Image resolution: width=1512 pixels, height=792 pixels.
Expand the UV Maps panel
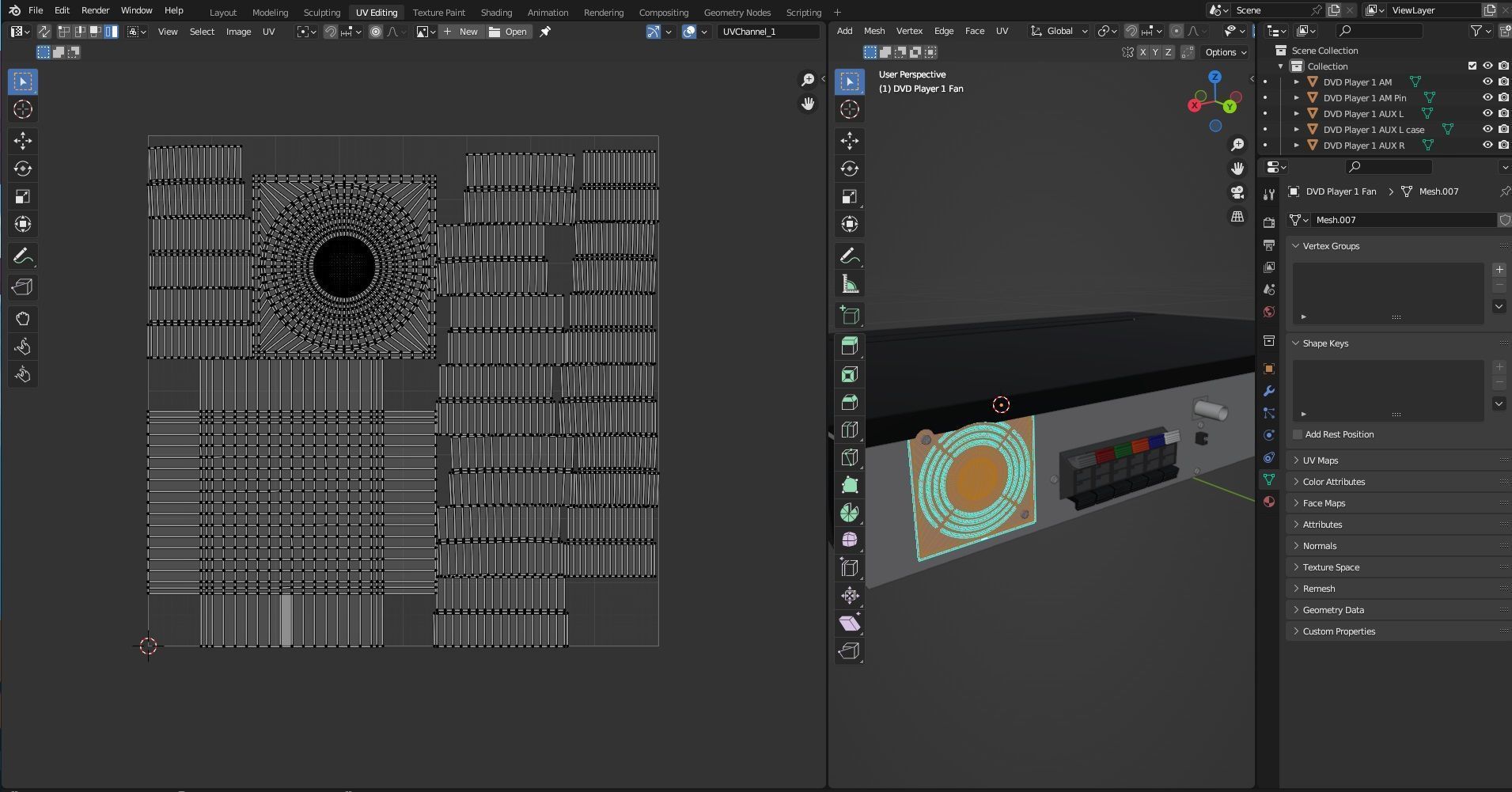click(1321, 460)
